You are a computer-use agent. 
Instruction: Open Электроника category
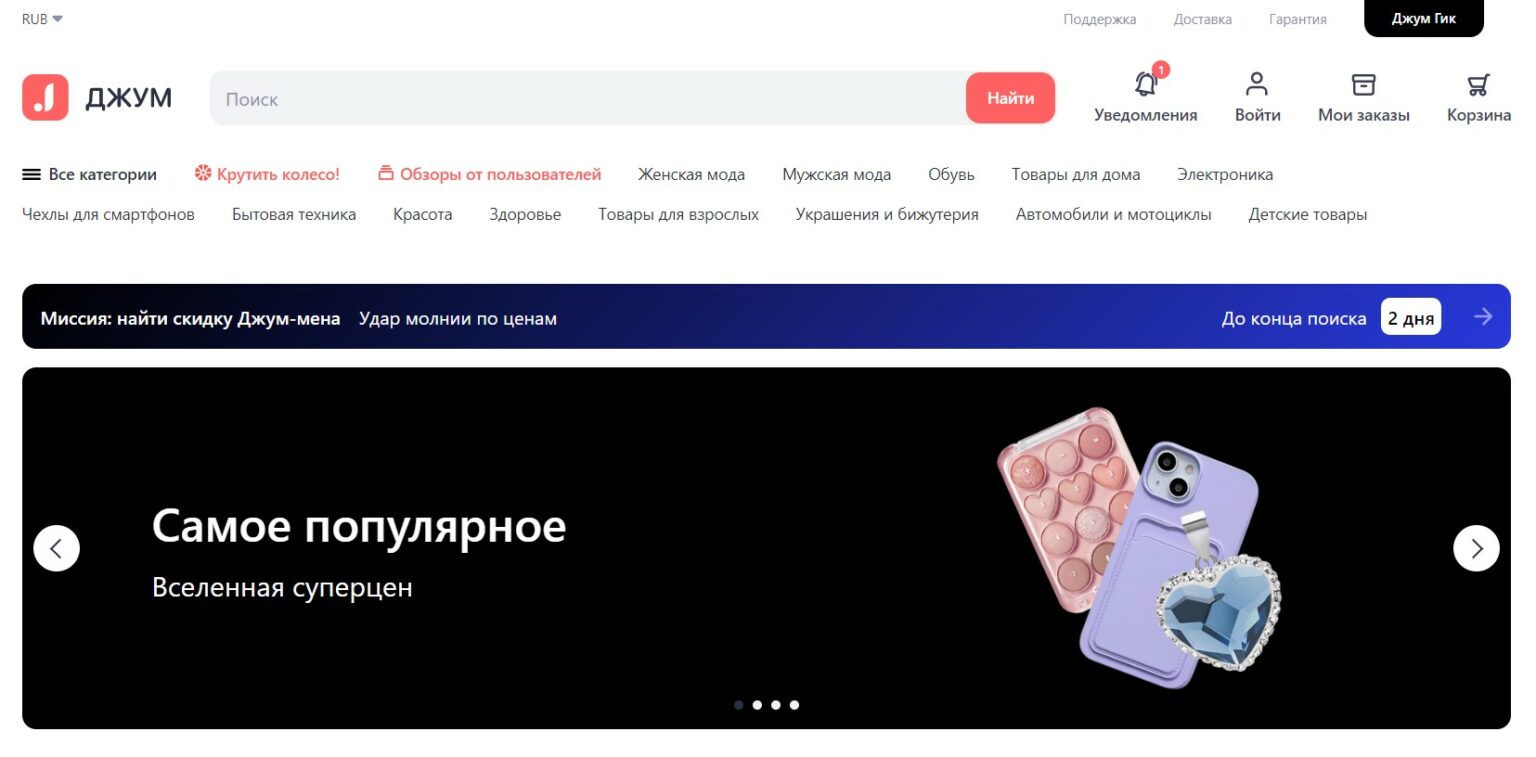(x=1225, y=174)
